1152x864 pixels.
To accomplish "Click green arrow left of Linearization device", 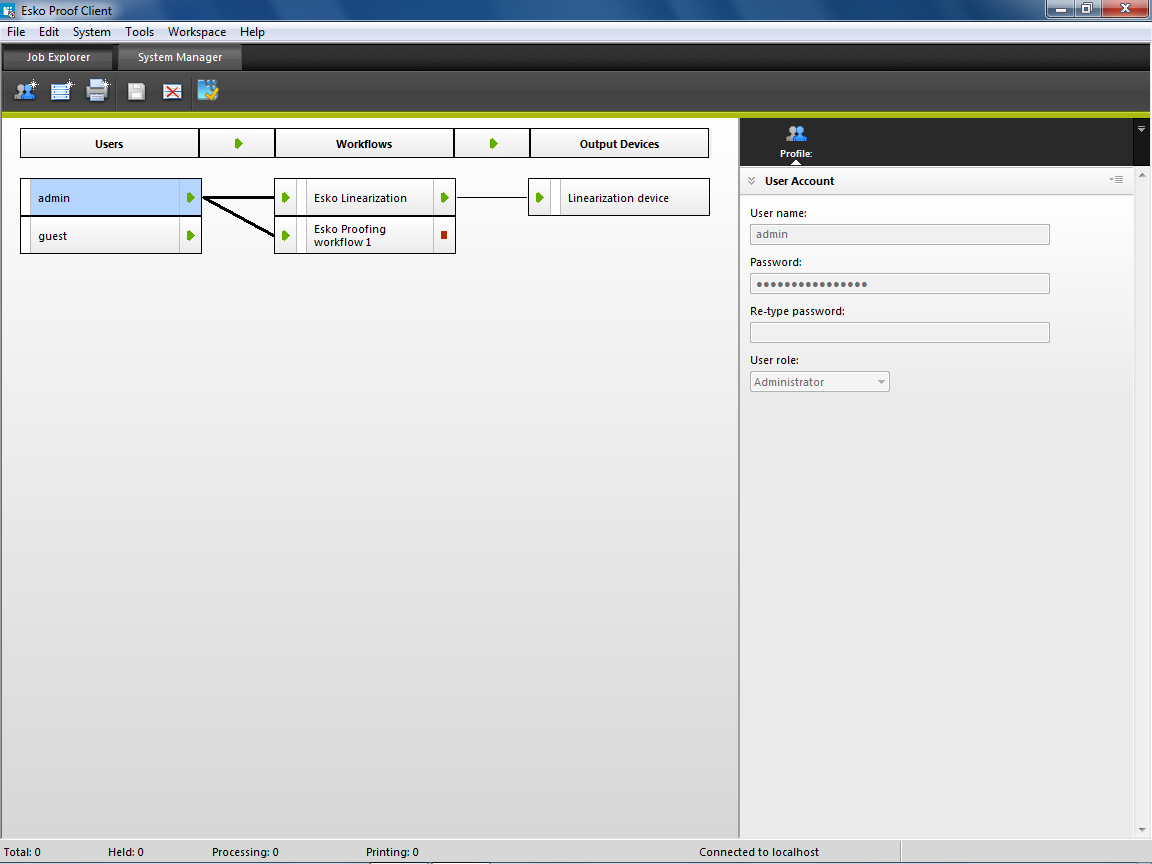I will [x=540, y=198].
